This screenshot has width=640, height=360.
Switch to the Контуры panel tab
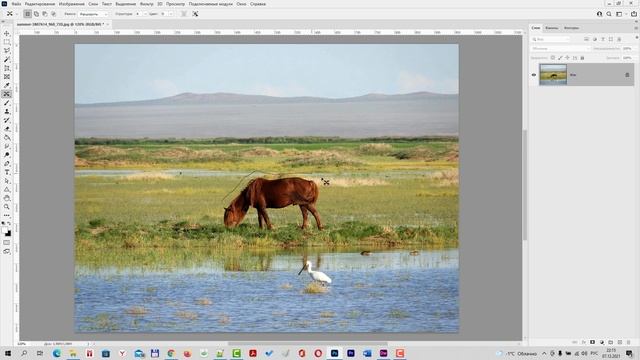(x=571, y=28)
